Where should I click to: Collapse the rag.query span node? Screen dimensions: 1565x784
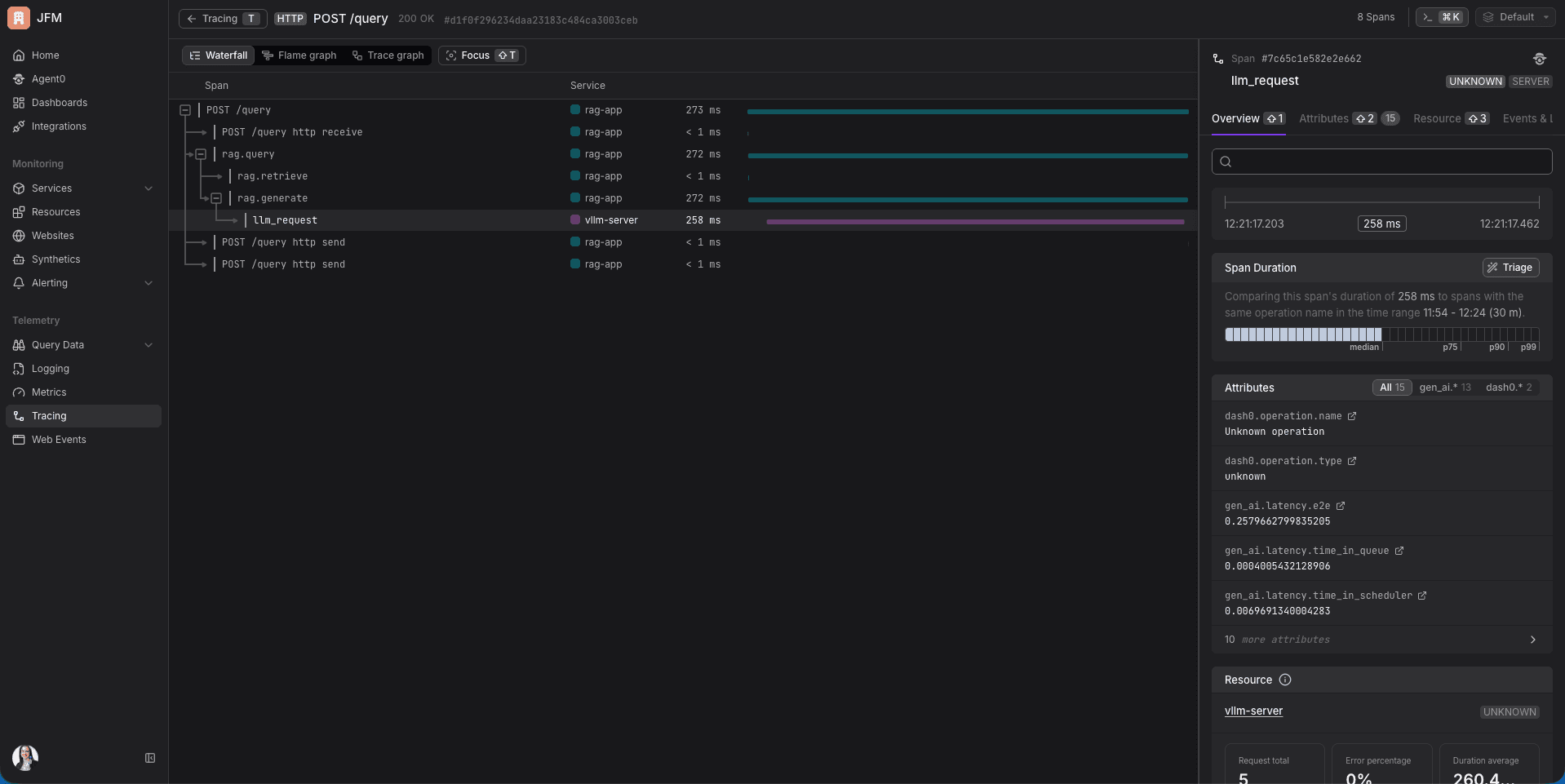(201, 154)
